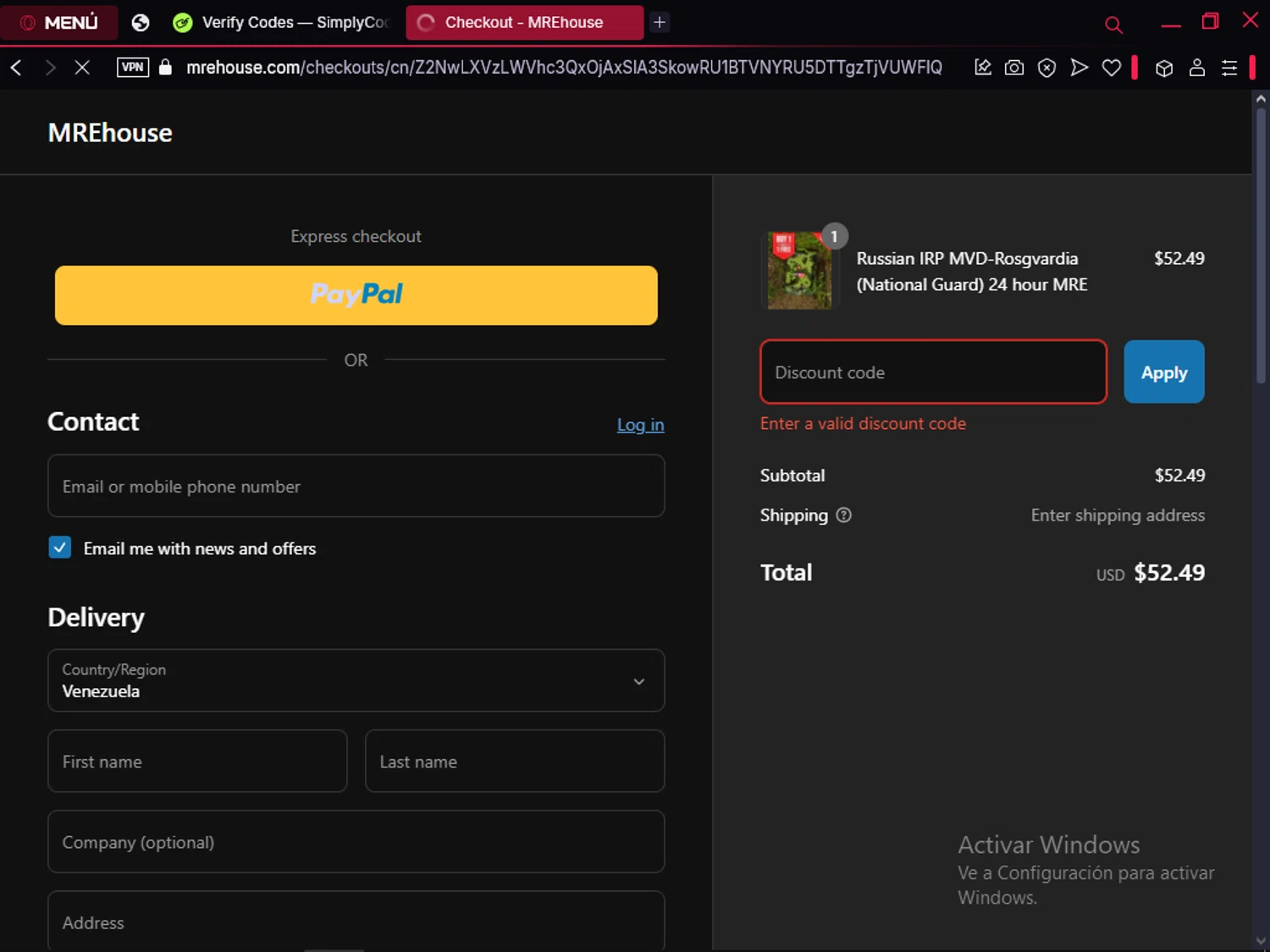The image size is (1270, 952).
Task: Click the Russian IRP MRE product thumbnail
Action: (x=800, y=271)
